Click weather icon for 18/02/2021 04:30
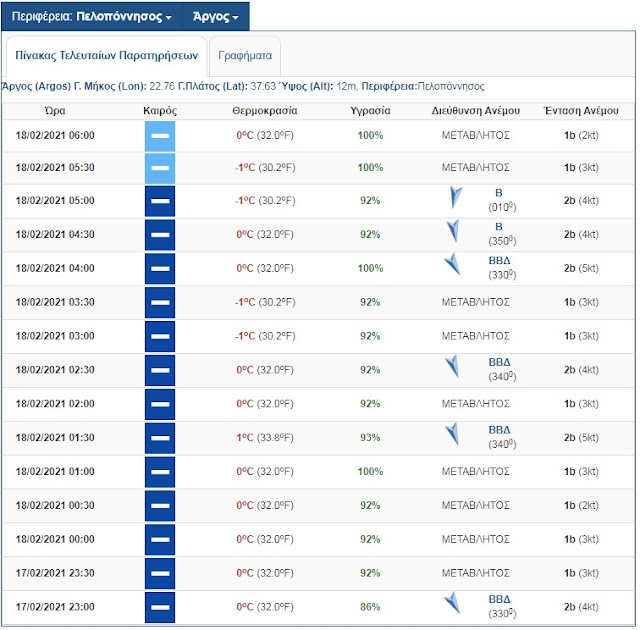 [160, 235]
